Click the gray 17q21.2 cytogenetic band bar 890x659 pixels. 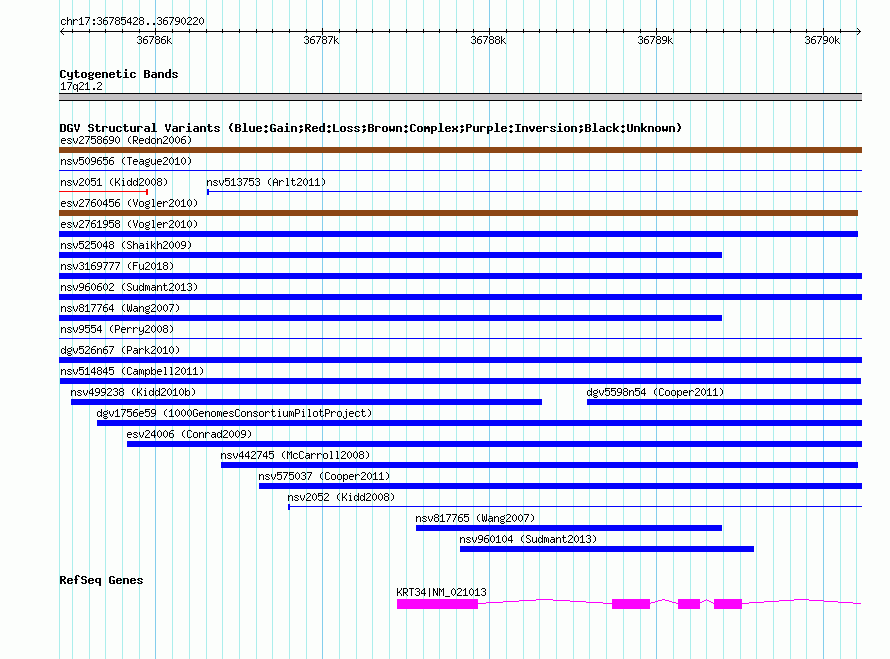coord(460,97)
